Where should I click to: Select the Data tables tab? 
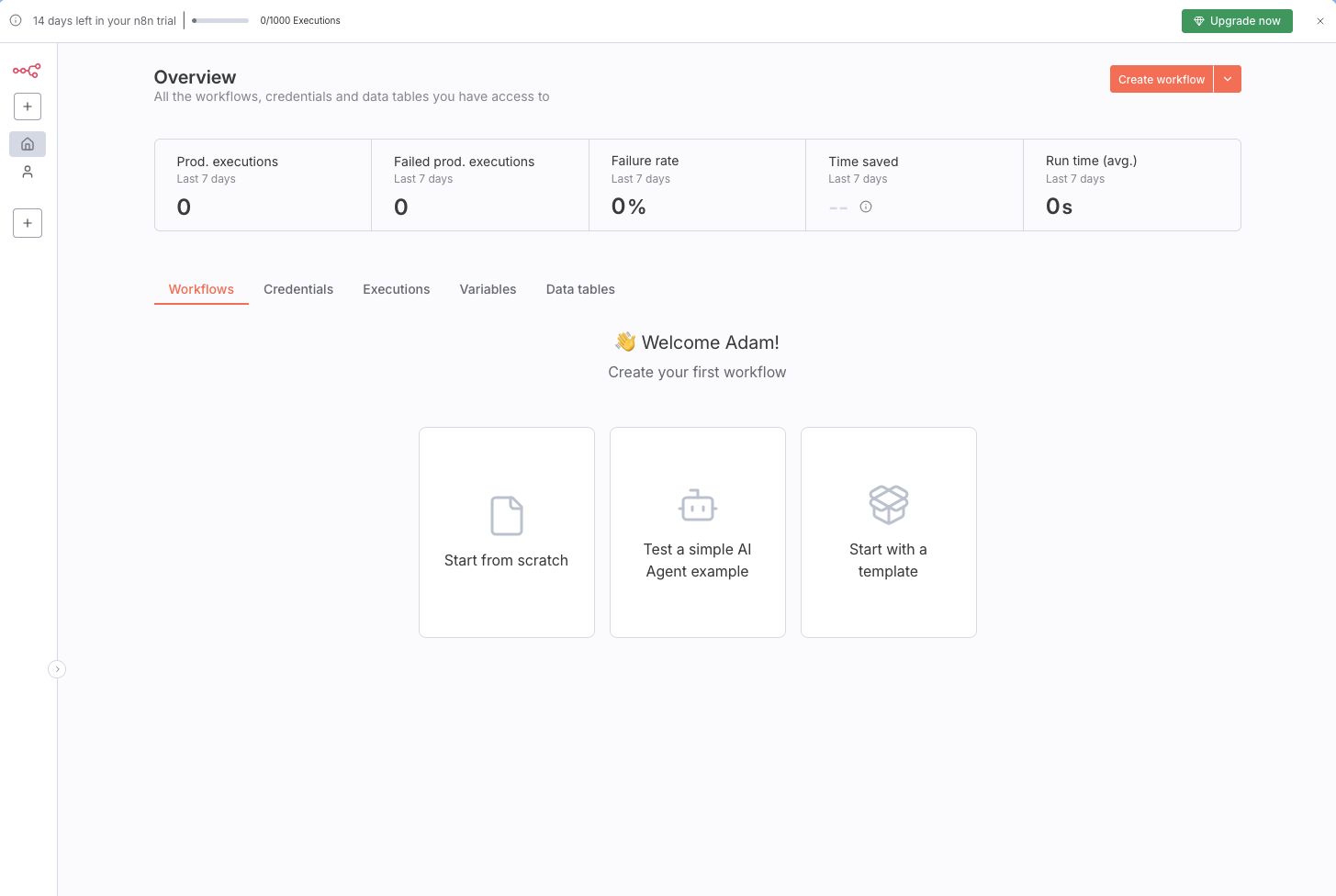pos(580,289)
